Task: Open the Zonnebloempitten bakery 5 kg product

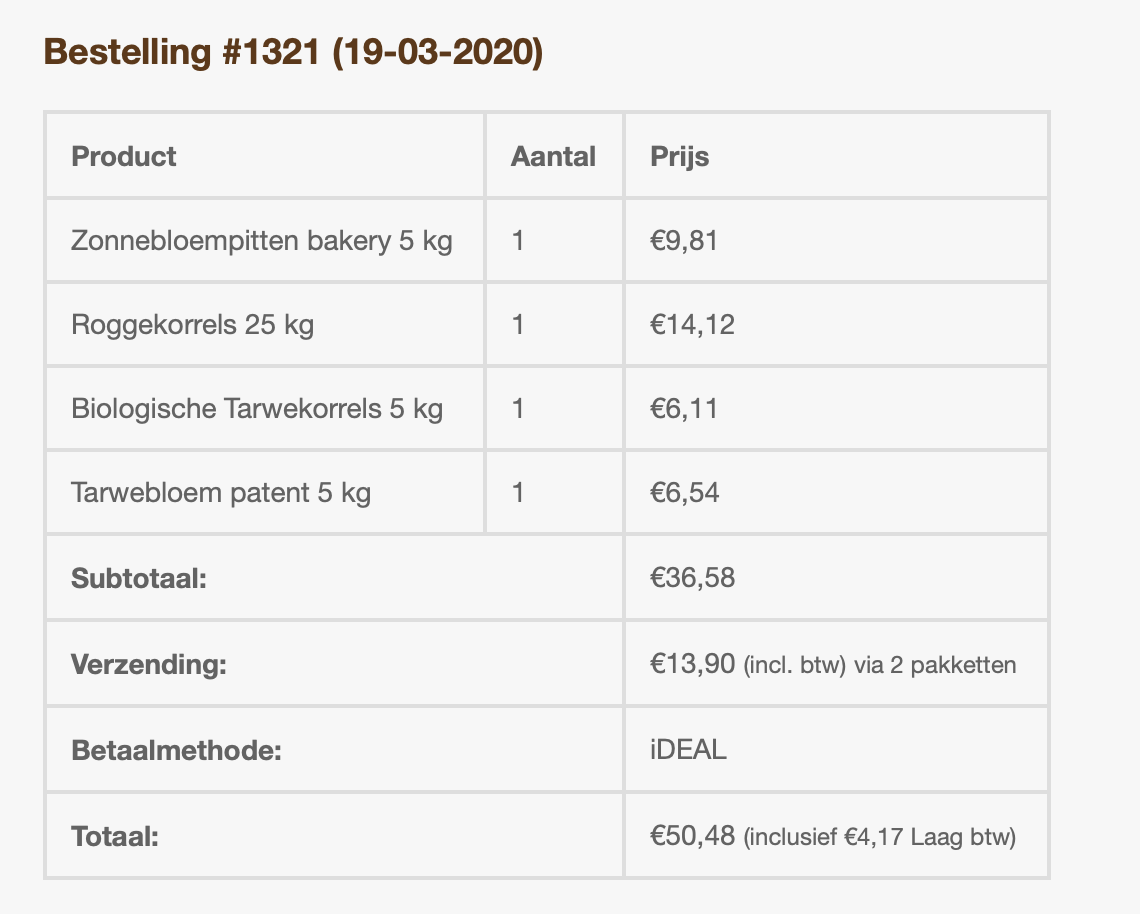Action: point(262,241)
